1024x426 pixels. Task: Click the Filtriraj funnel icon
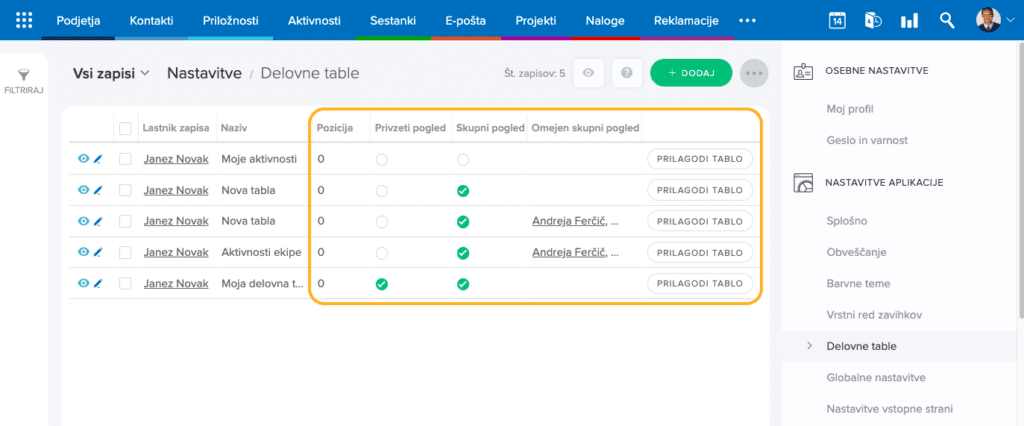coord(24,74)
